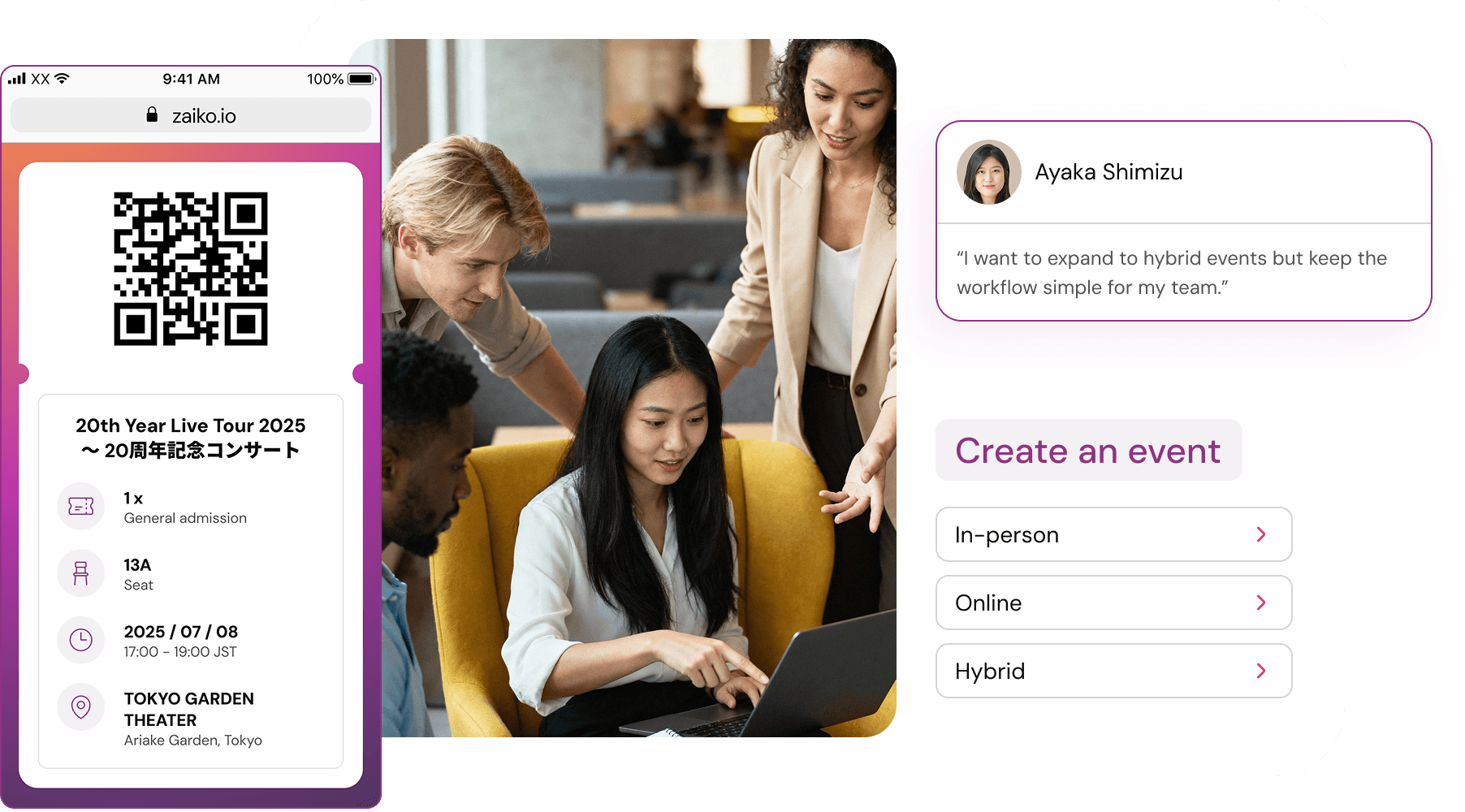Click the clock icon next to 2025 / 07 / 08
1465x812 pixels.
[81, 640]
